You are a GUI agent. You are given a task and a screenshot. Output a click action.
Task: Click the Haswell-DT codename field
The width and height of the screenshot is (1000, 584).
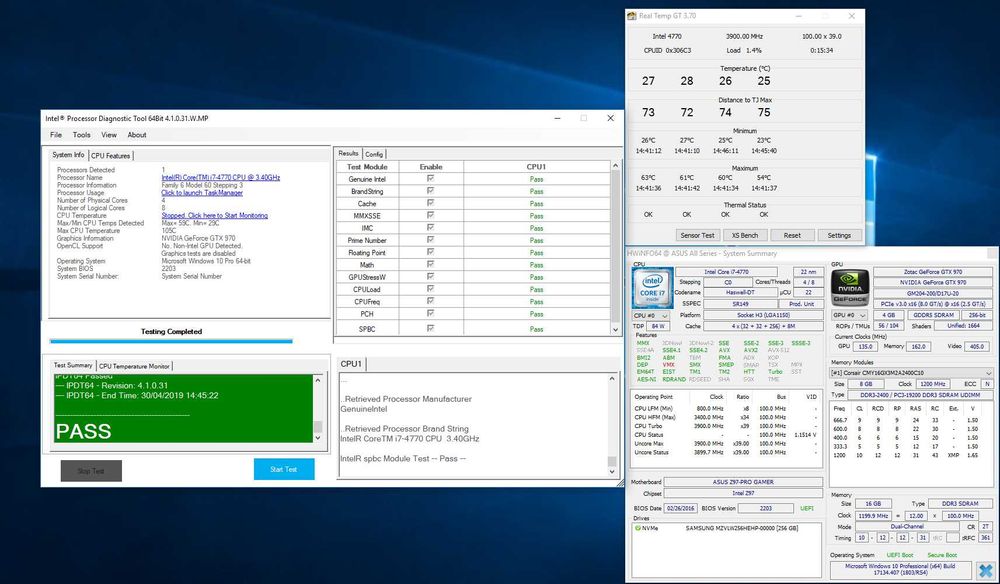tap(738, 293)
